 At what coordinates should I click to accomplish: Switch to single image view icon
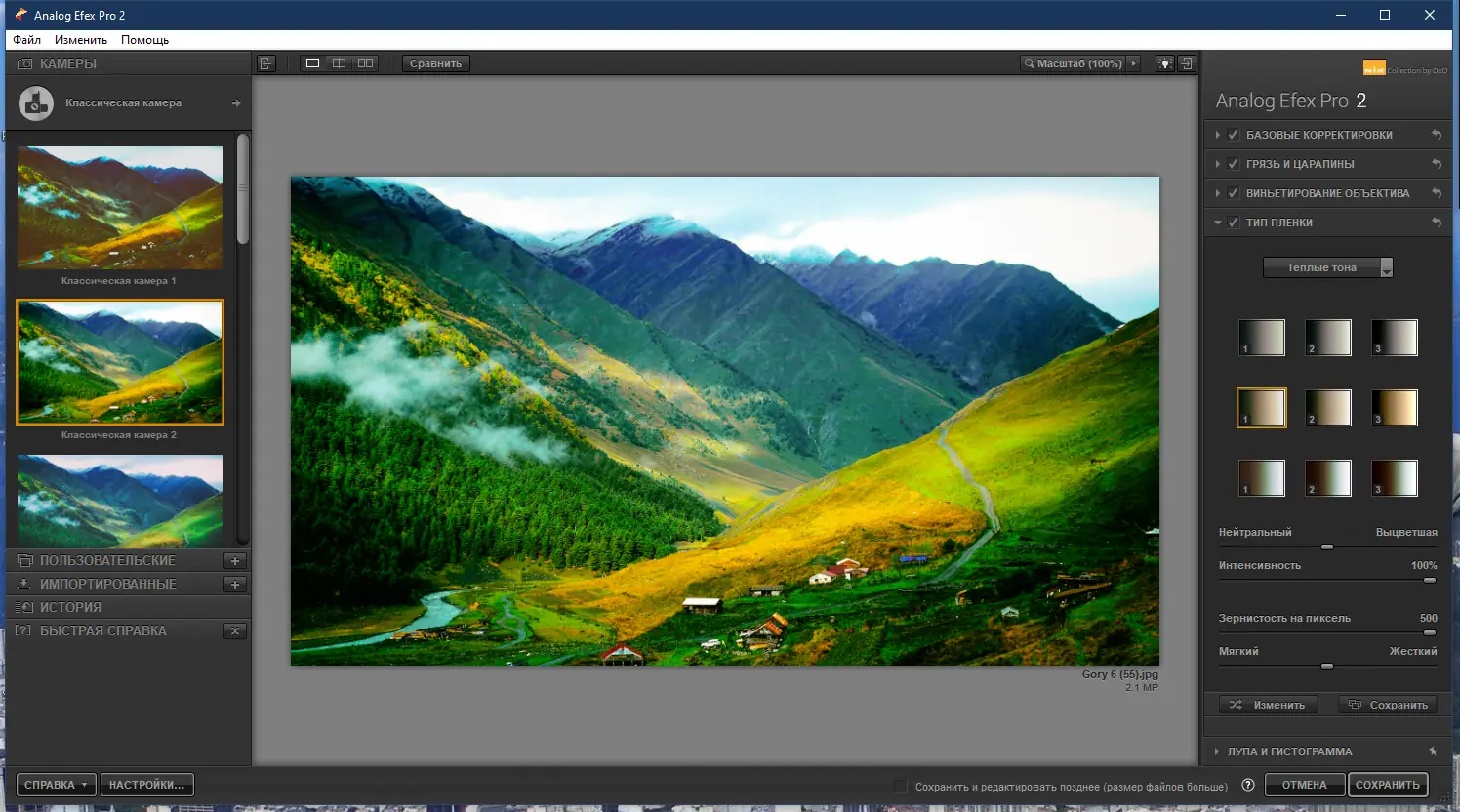coord(312,63)
